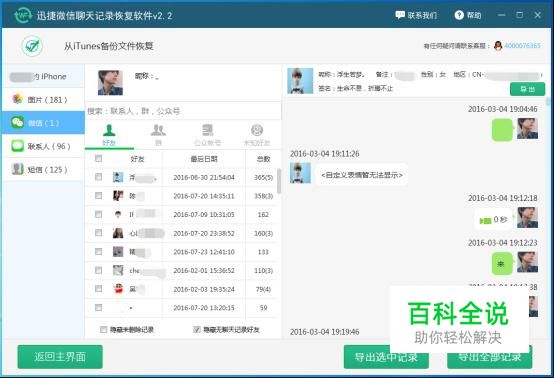The height and width of the screenshot is (378, 554).
Task: Switch to the 好友 friends tab
Action: pos(109,135)
